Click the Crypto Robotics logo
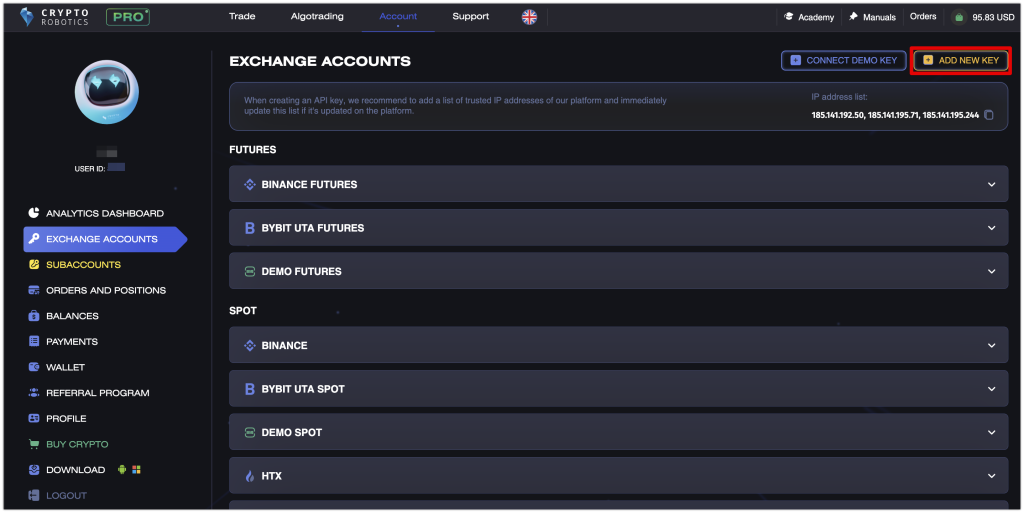This screenshot has width=1024, height=513. (x=55, y=17)
